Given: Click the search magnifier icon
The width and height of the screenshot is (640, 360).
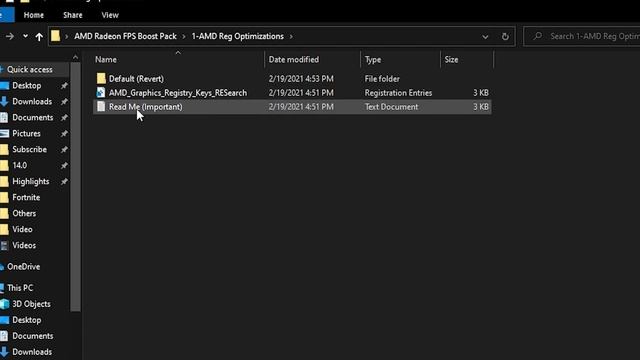Looking at the screenshot, I should coord(538,36).
